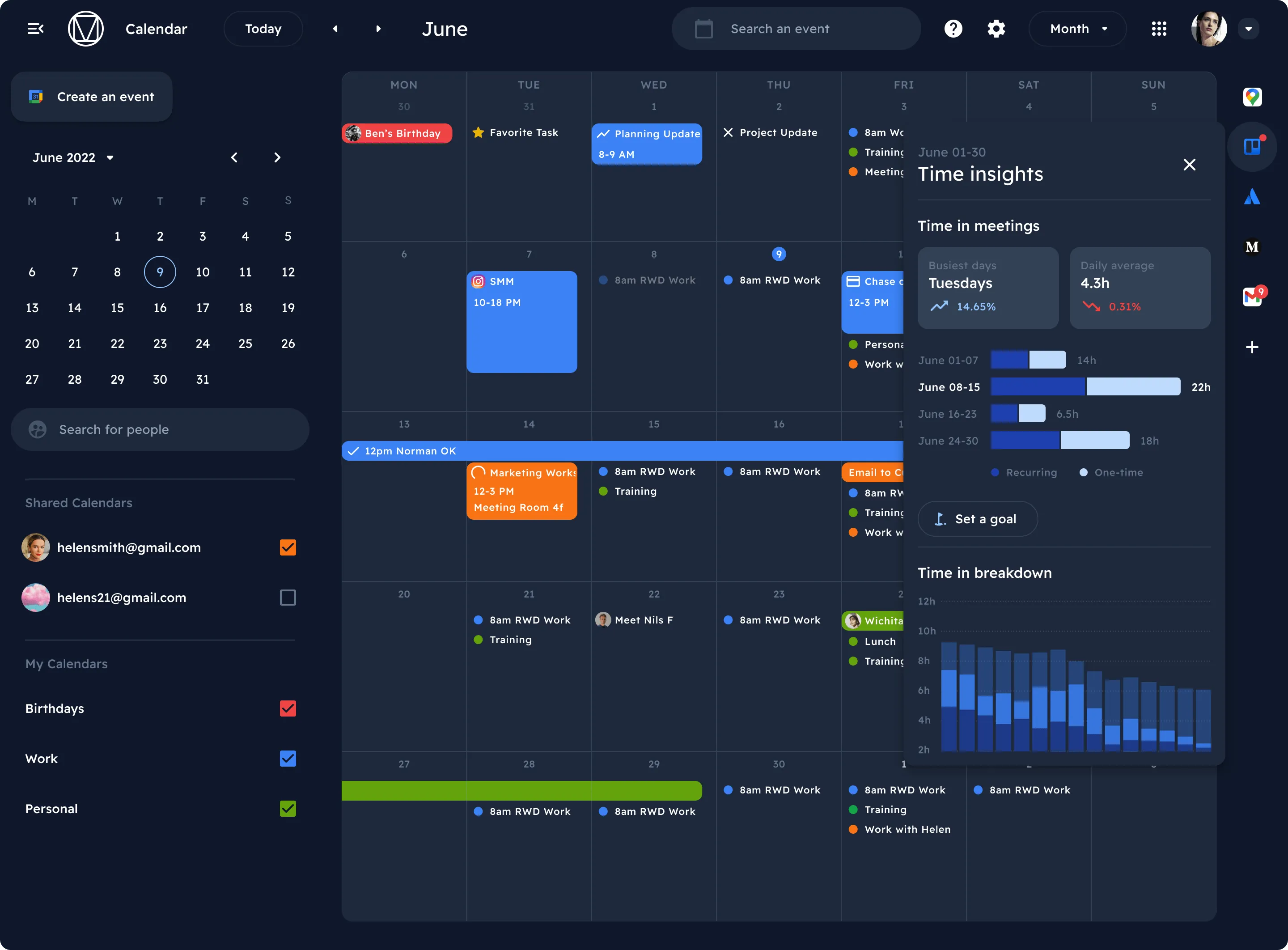The width and height of the screenshot is (1288, 950).
Task: Collapse the hamburger menu icon
Action: coord(36,29)
